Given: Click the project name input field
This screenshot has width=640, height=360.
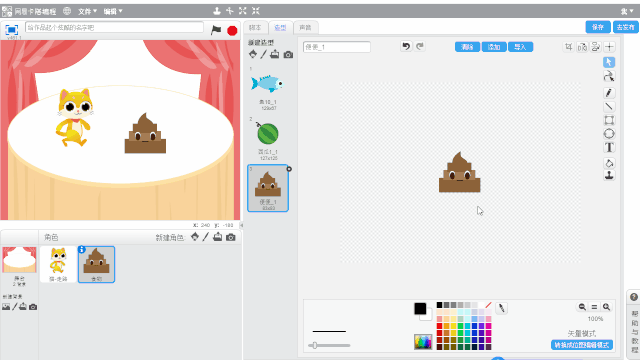Looking at the screenshot, I should point(114,27).
